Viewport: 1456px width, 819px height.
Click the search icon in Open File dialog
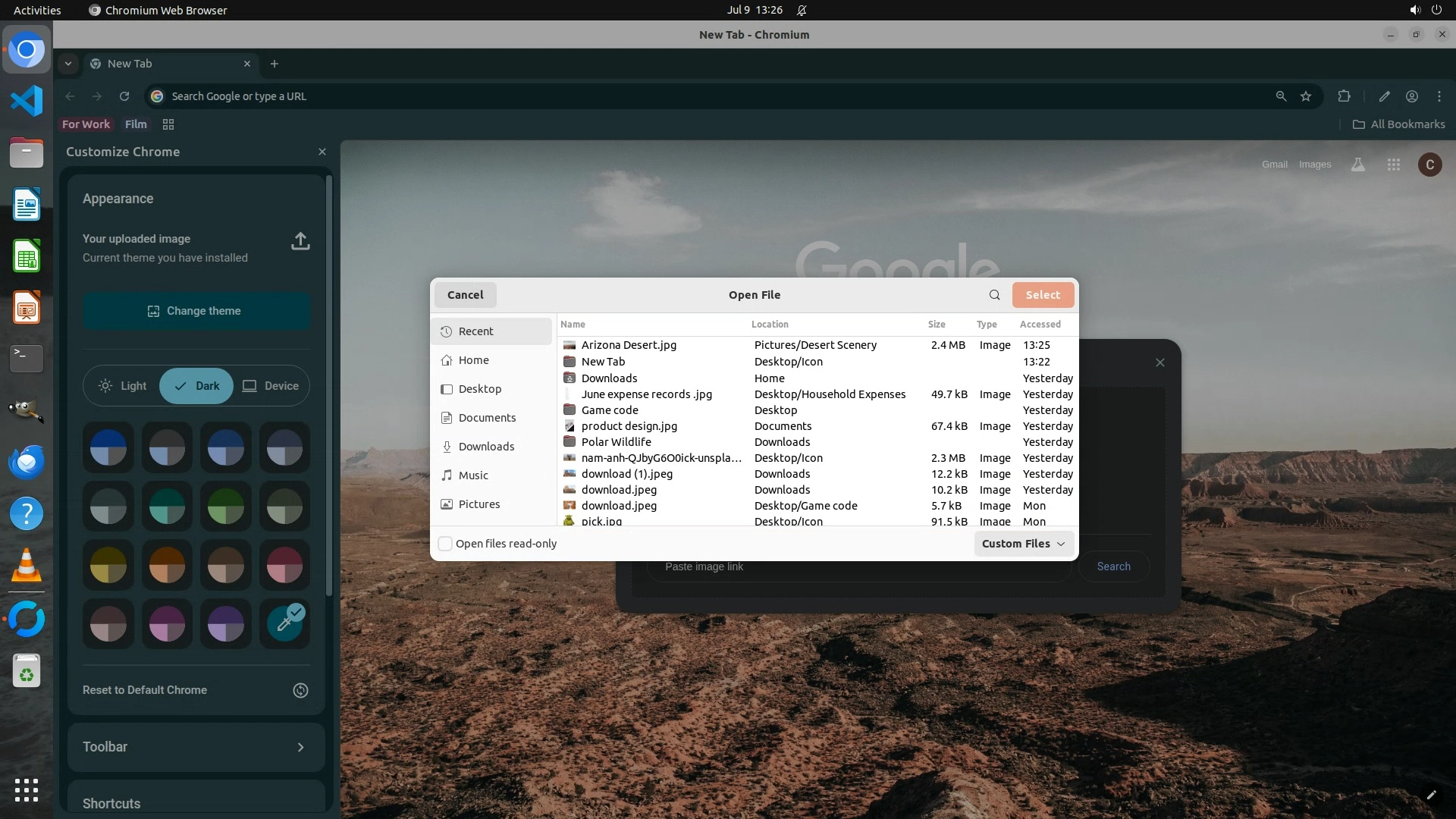pos(994,295)
